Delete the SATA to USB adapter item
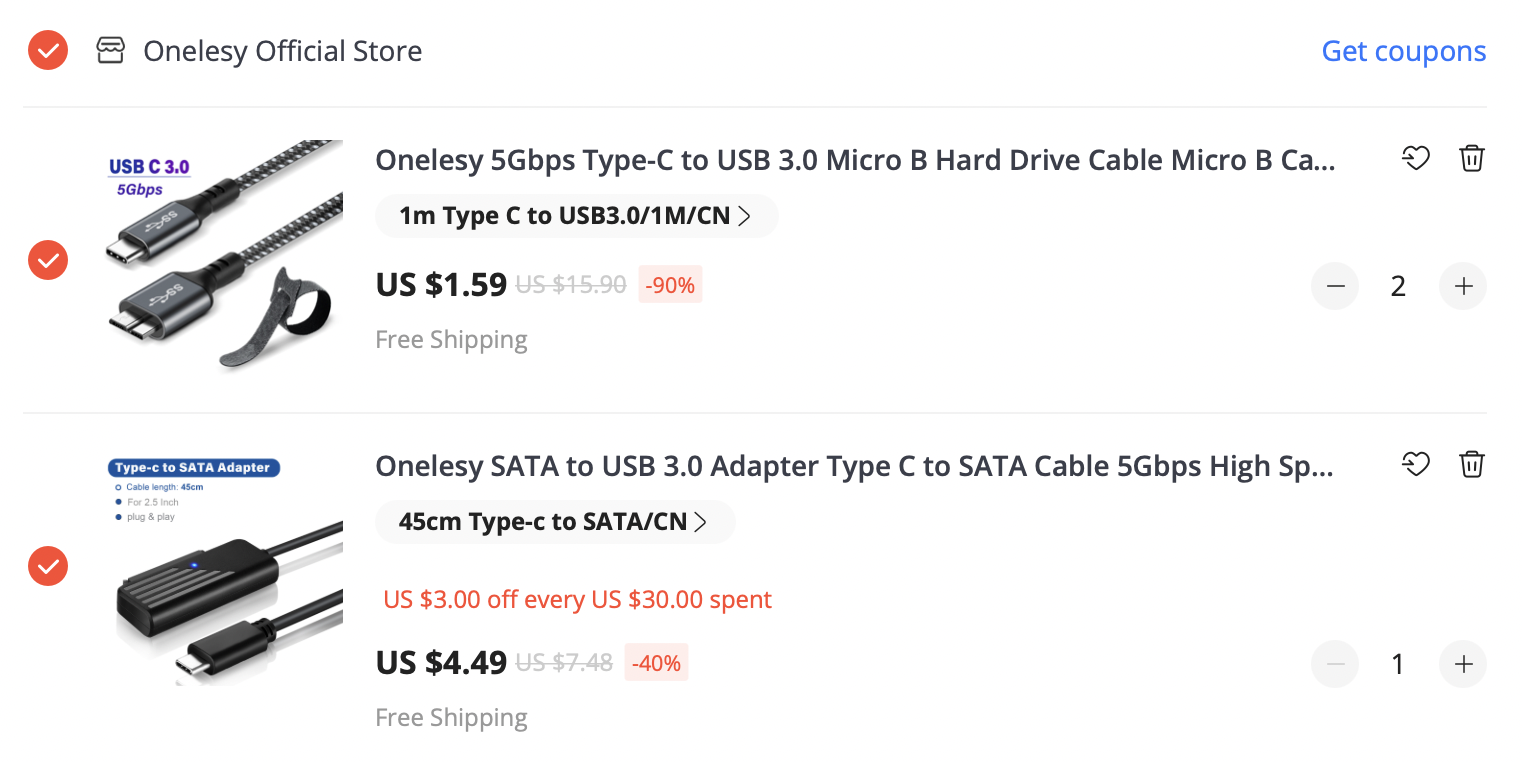Viewport: 1522px width, 762px height. (1471, 465)
